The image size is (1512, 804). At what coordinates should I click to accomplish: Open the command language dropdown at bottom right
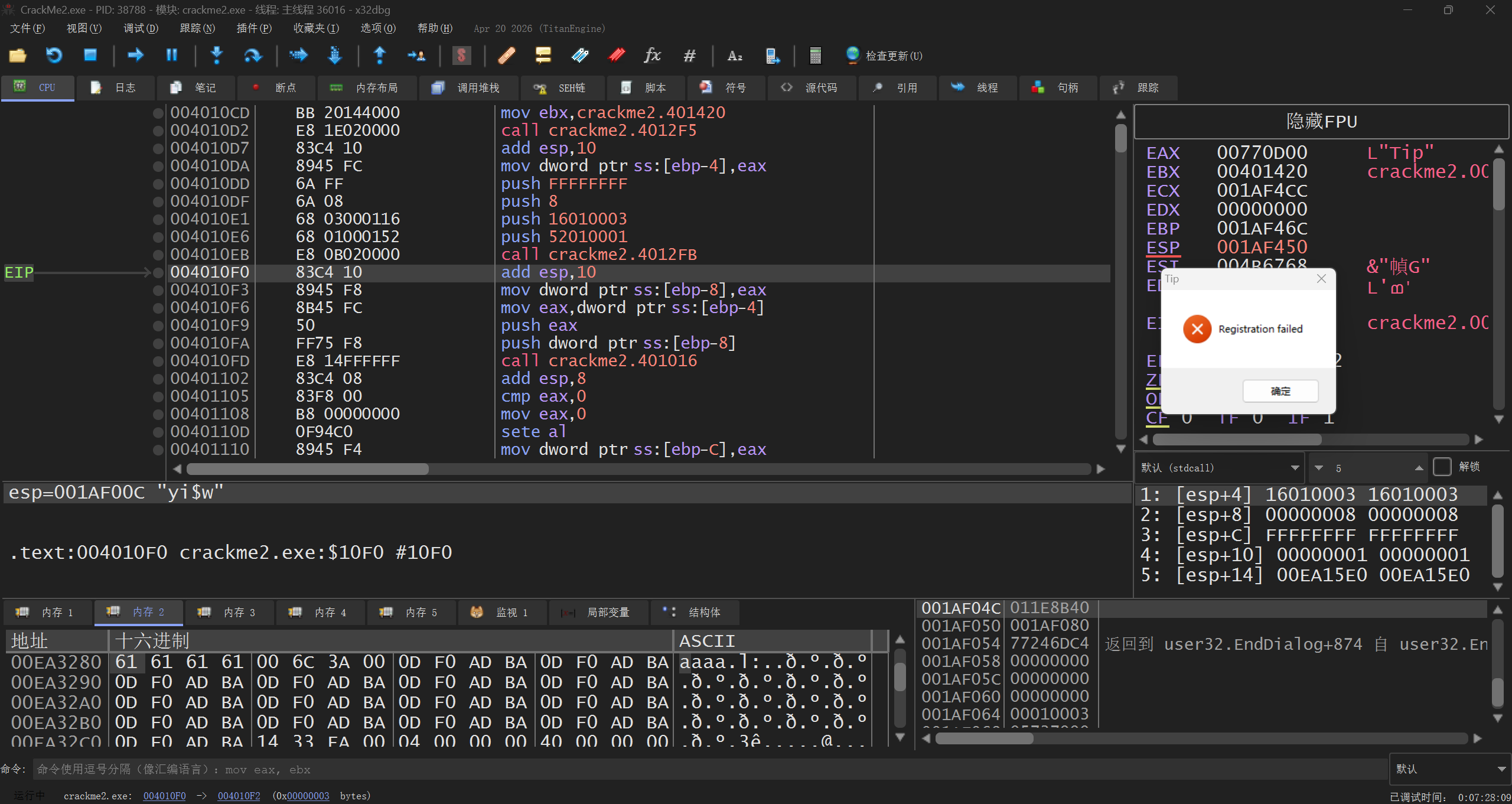click(1450, 769)
